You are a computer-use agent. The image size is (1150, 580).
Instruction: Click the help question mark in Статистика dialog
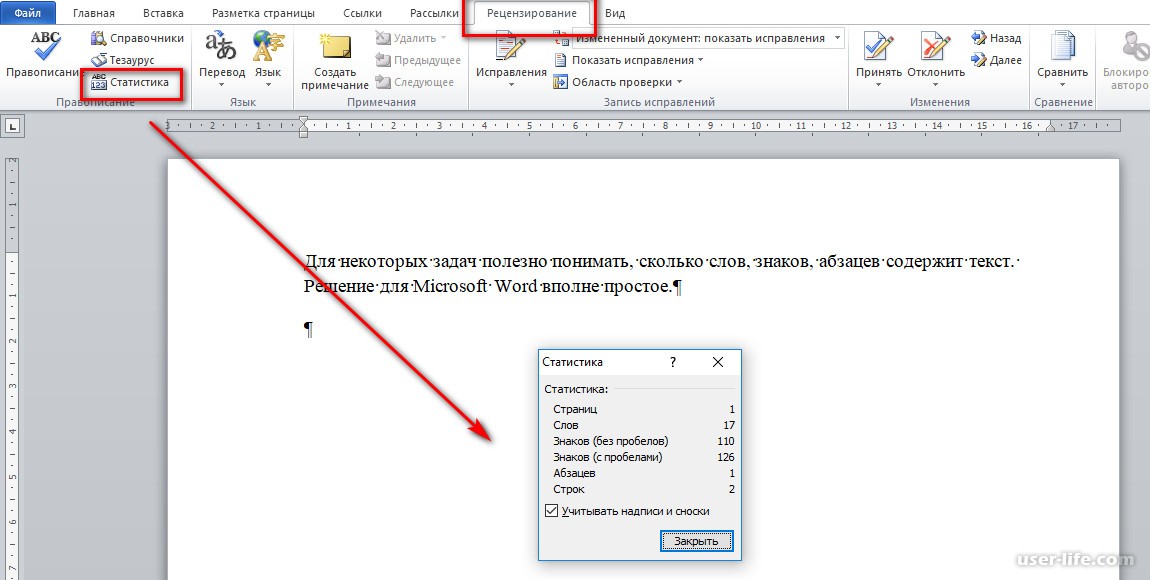[673, 362]
